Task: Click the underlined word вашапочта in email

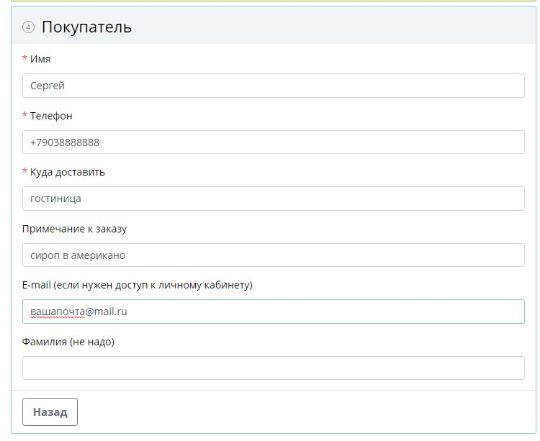Action: click(57, 312)
